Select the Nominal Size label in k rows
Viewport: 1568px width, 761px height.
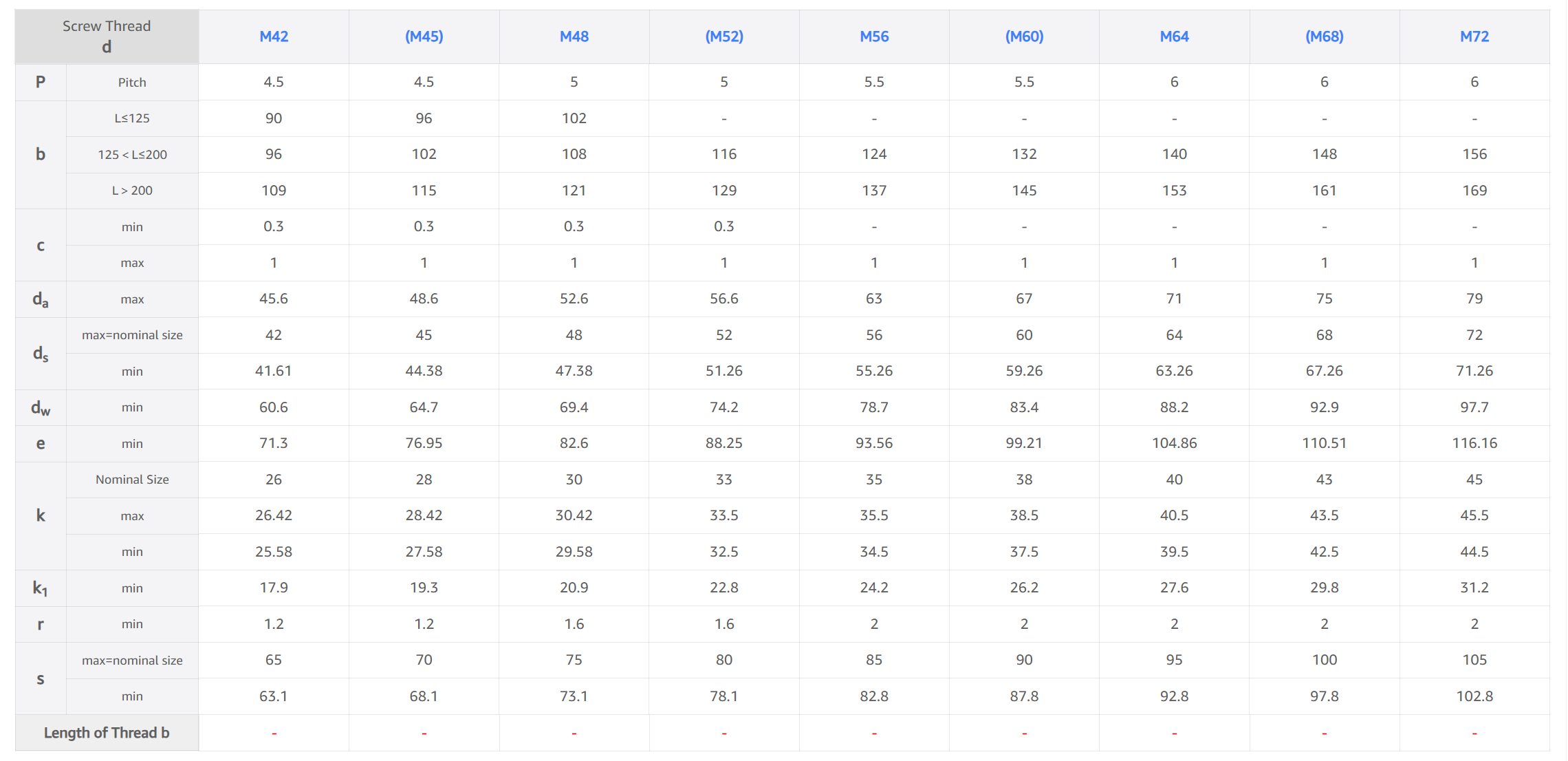132,480
